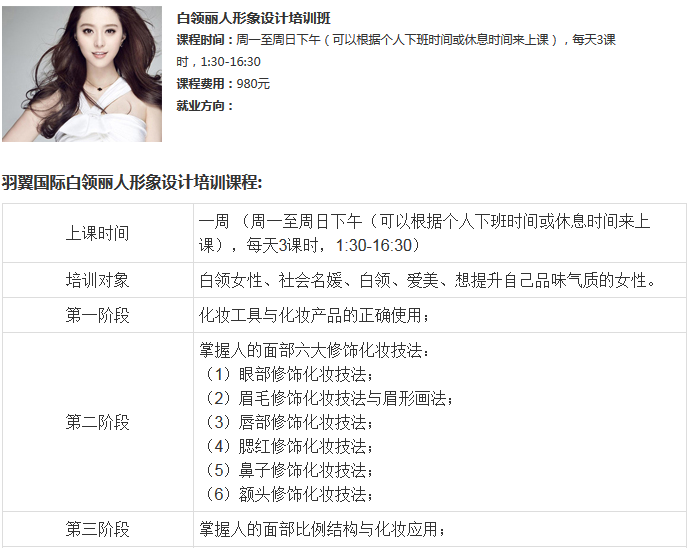690x548 pixels.
Task: Select the 腮红修饰化妆技法 item
Action: tap(288, 446)
